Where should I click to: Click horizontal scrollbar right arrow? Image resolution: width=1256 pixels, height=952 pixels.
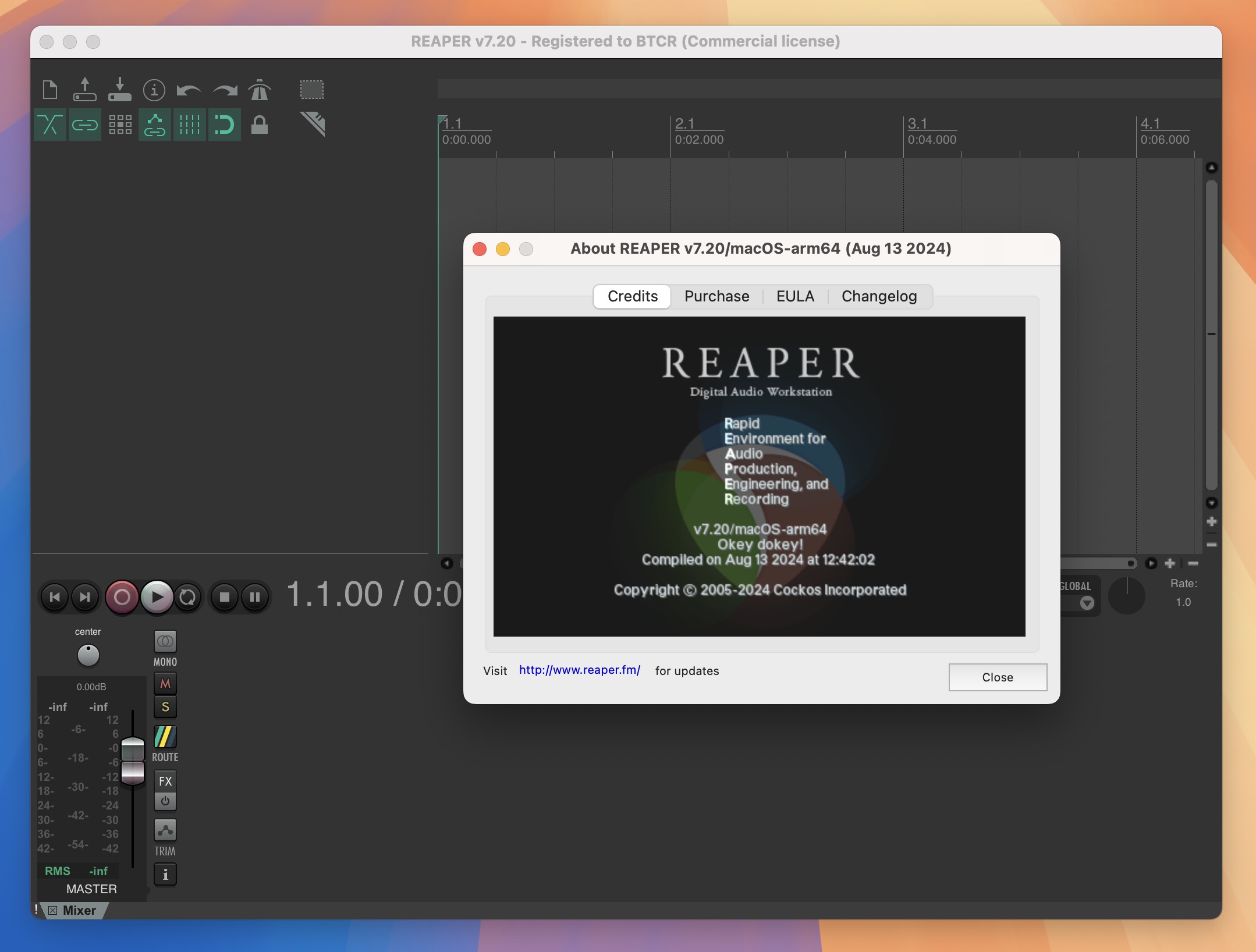1151,563
